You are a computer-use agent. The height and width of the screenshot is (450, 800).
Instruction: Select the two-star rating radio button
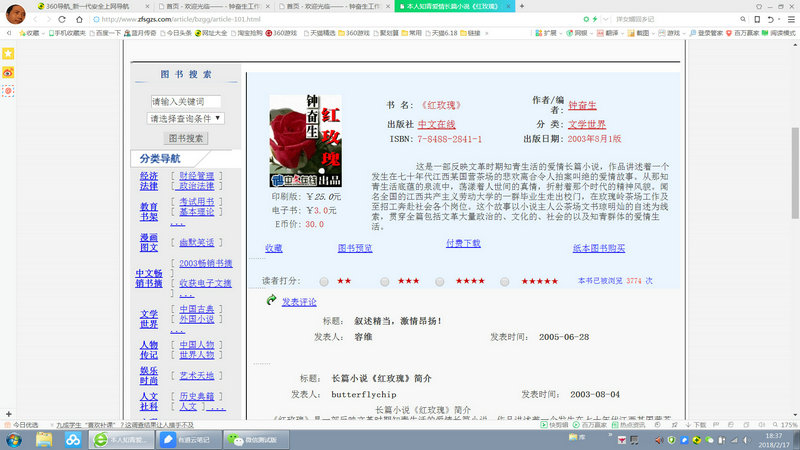click(324, 282)
